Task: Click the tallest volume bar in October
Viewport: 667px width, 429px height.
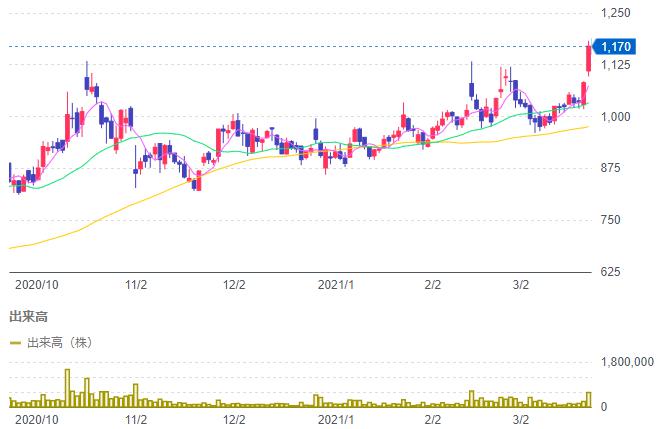Action: tap(67, 388)
